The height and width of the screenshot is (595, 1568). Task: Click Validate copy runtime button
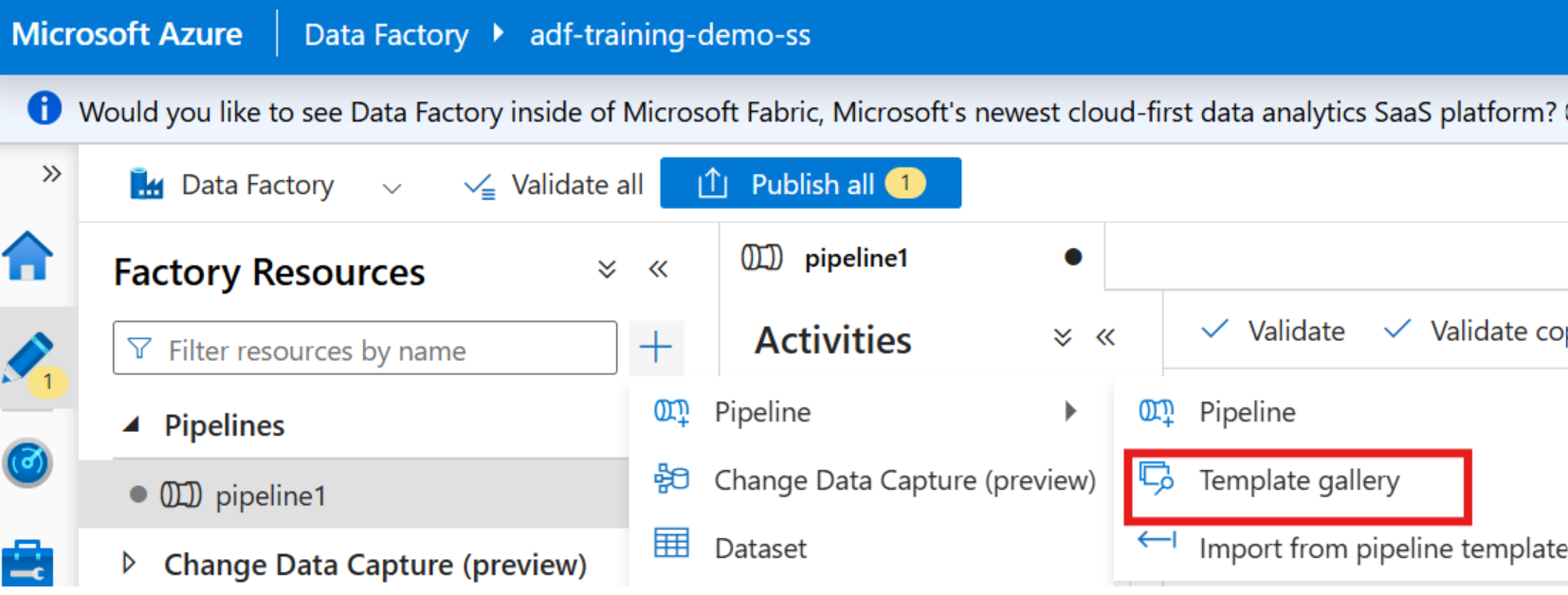coord(1475,331)
